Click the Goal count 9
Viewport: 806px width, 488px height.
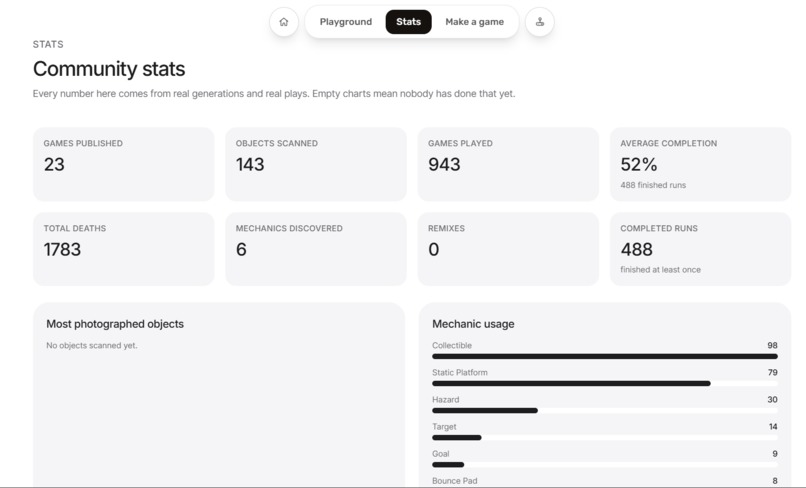click(x=775, y=454)
